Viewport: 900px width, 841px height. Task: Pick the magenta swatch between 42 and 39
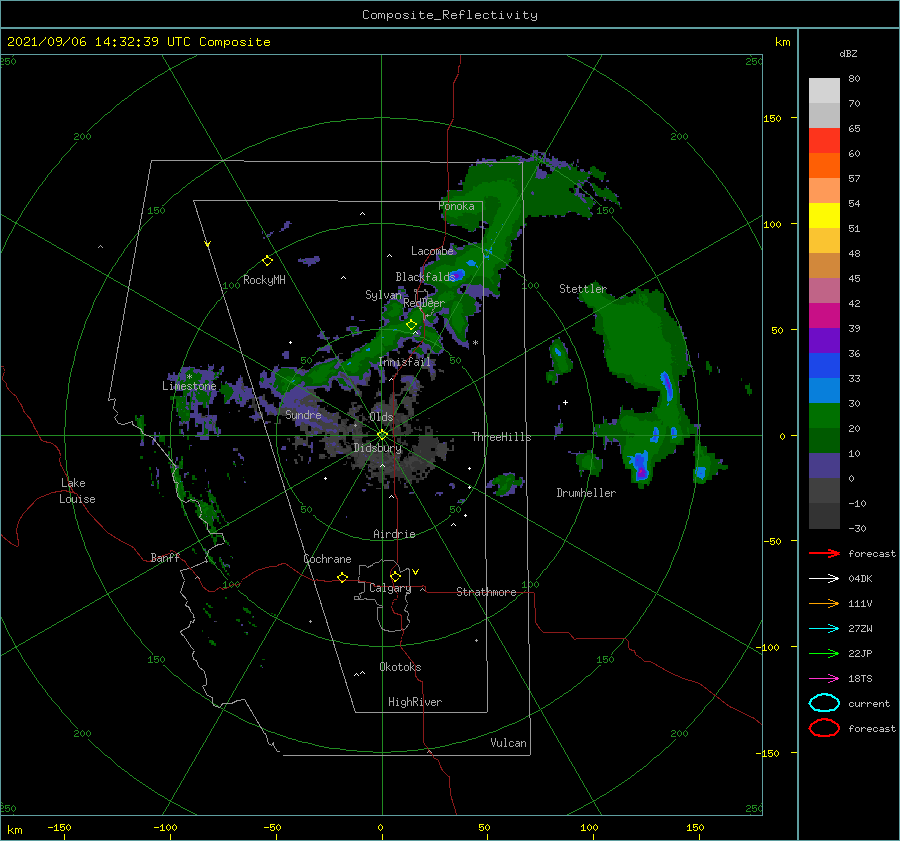pos(824,316)
